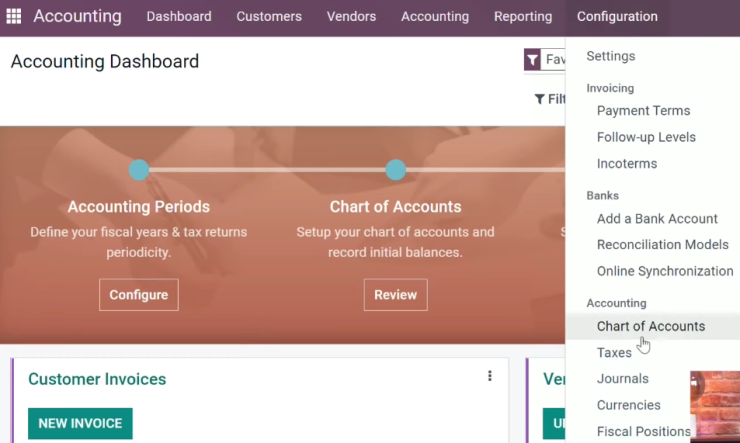Open Customer Invoices three-dot menu
The height and width of the screenshot is (443, 740).
point(490,376)
